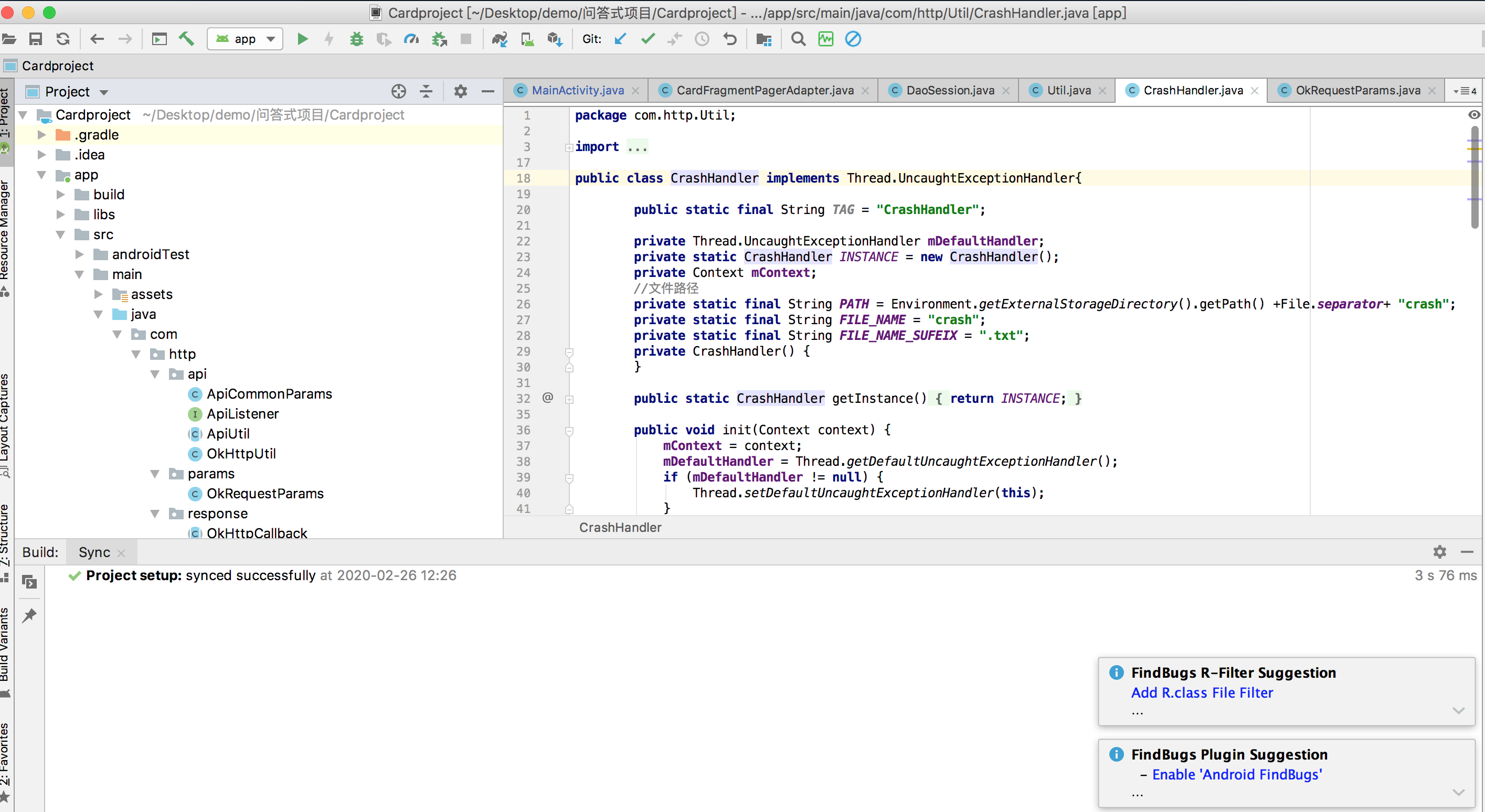Open SDK Manager icon
The image size is (1485, 812).
[x=555, y=39]
